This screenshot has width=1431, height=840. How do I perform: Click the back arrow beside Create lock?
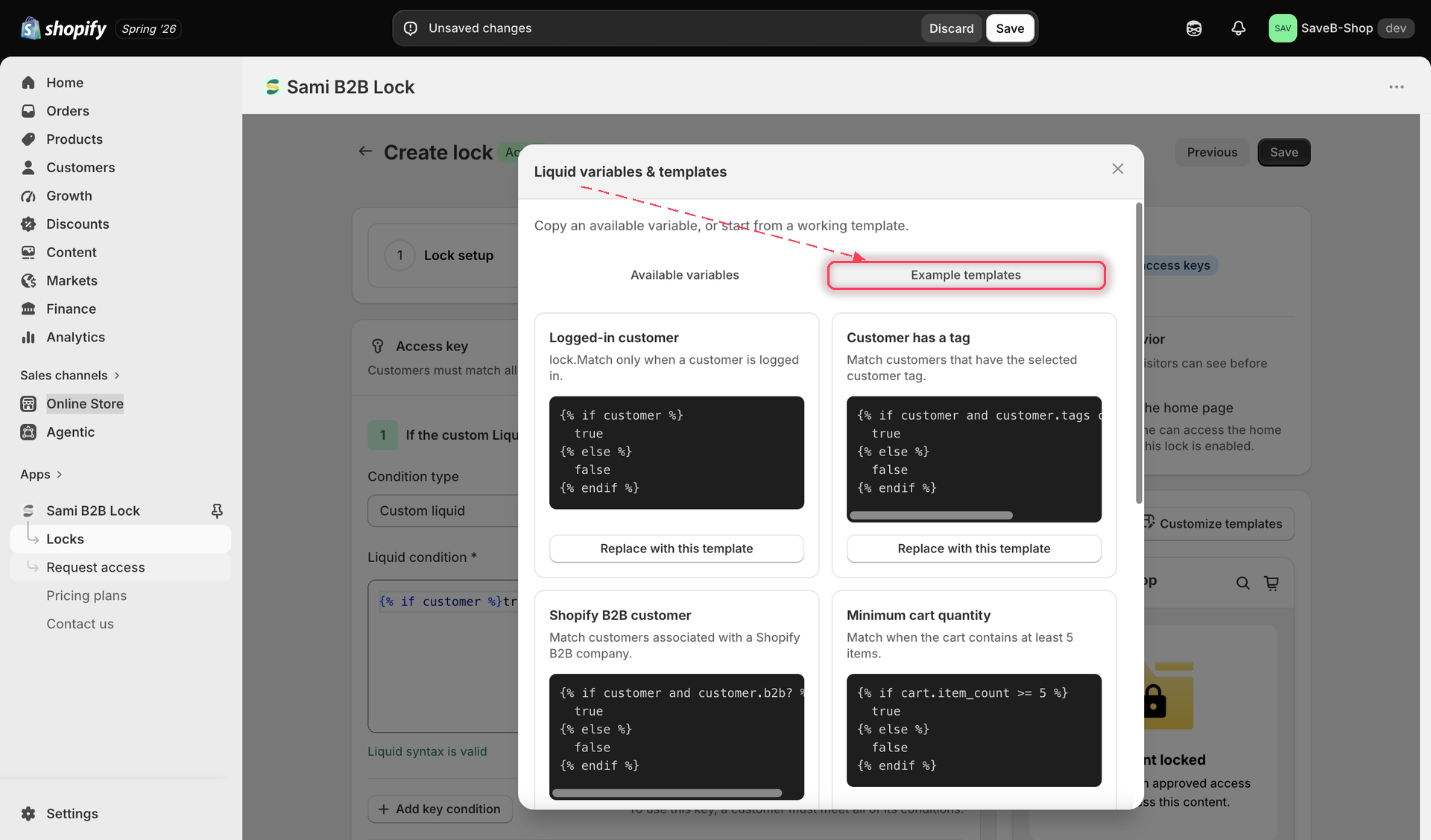[x=365, y=151]
